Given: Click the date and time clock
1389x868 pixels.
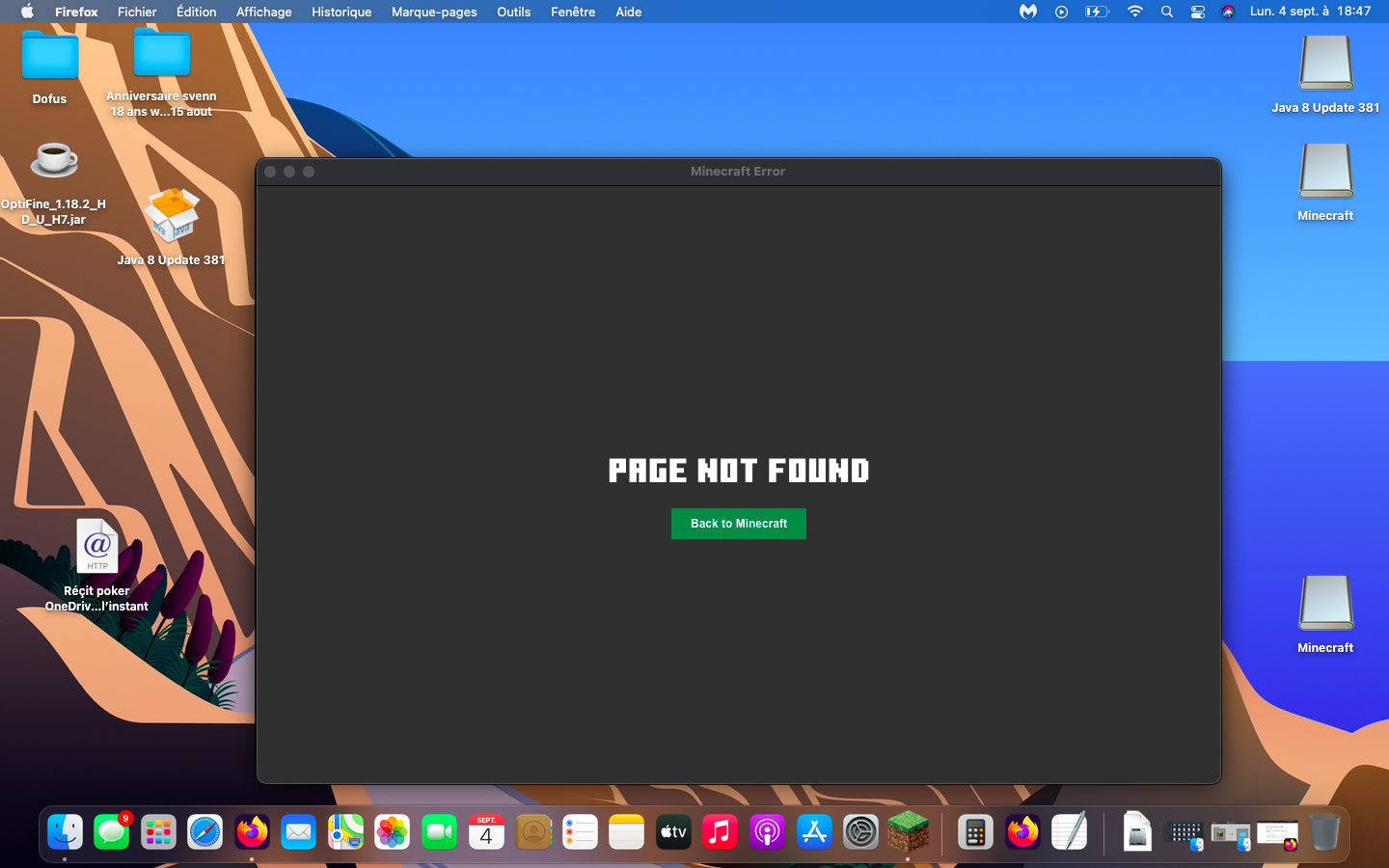Looking at the screenshot, I should tap(1310, 12).
